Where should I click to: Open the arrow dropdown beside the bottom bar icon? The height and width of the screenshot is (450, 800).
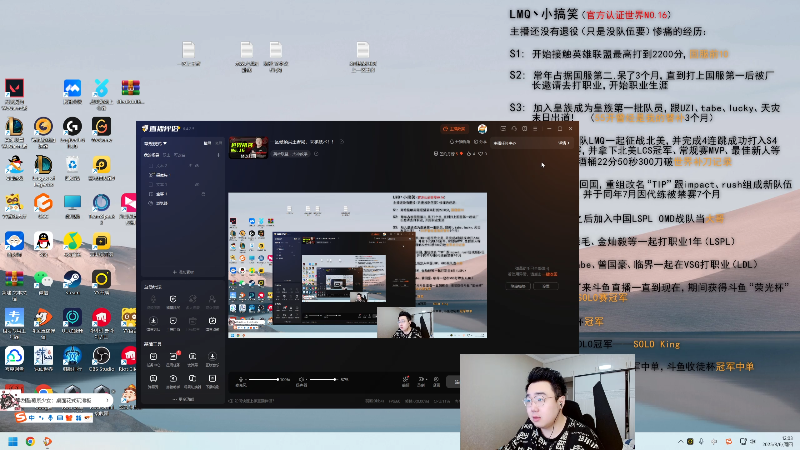coord(427,380)
